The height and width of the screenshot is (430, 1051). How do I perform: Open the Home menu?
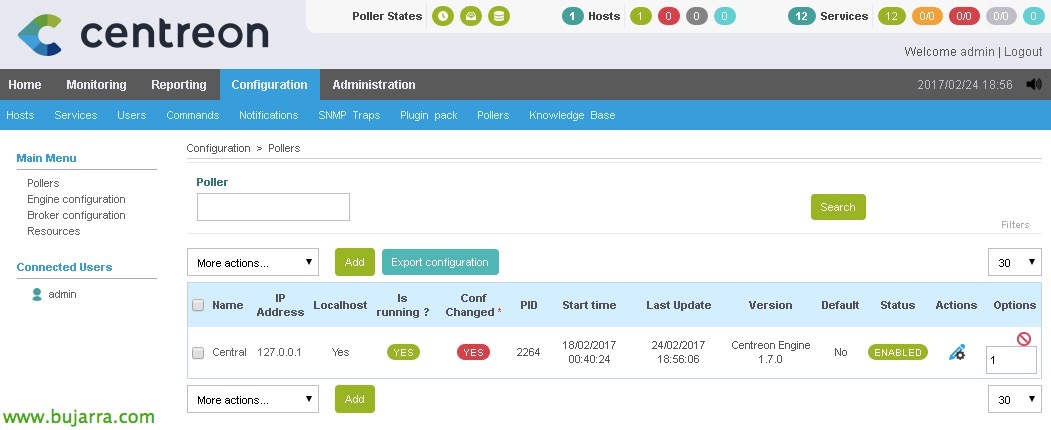(x=25, y=84)
